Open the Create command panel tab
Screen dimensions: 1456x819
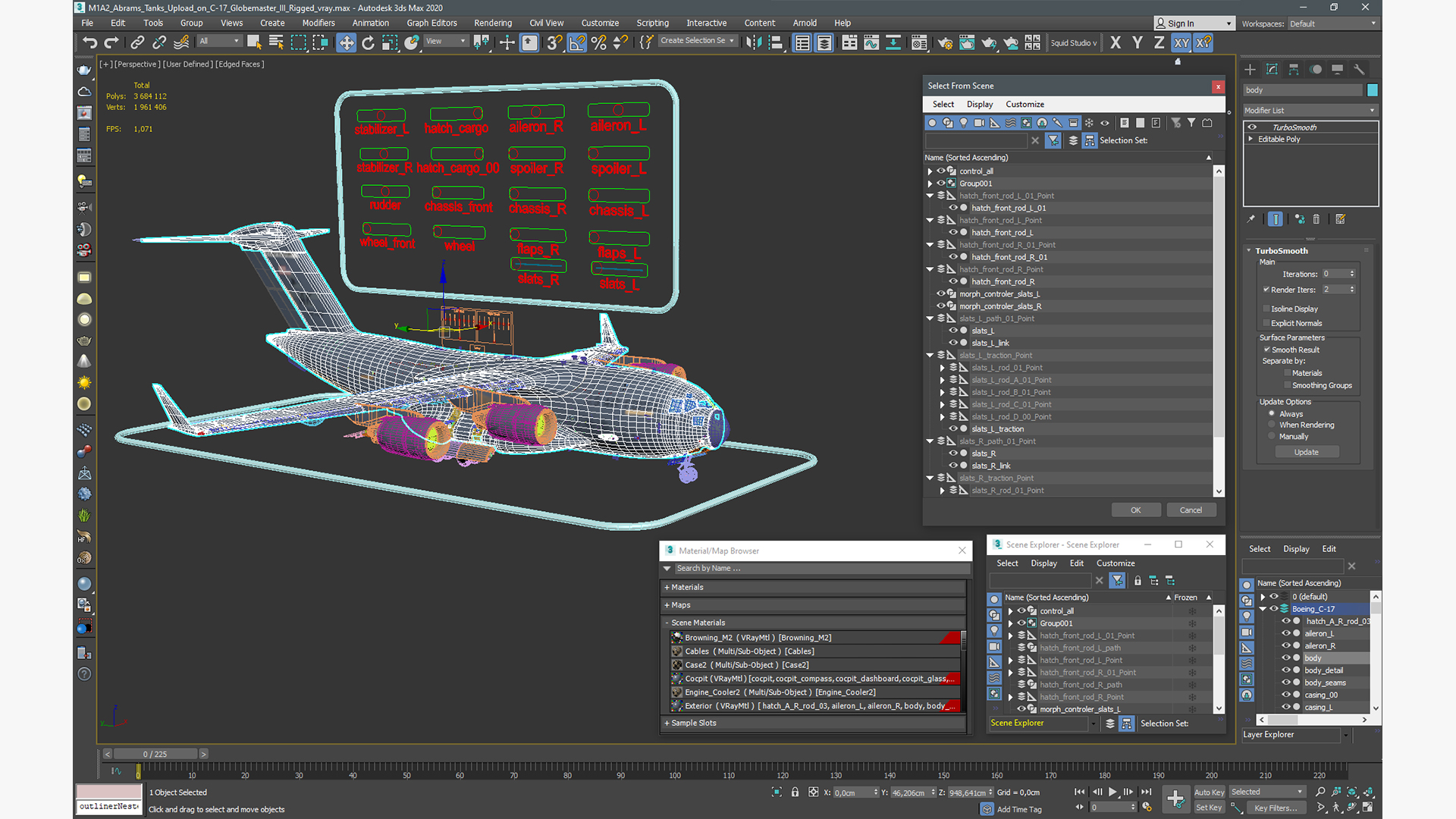[1250, 69]
